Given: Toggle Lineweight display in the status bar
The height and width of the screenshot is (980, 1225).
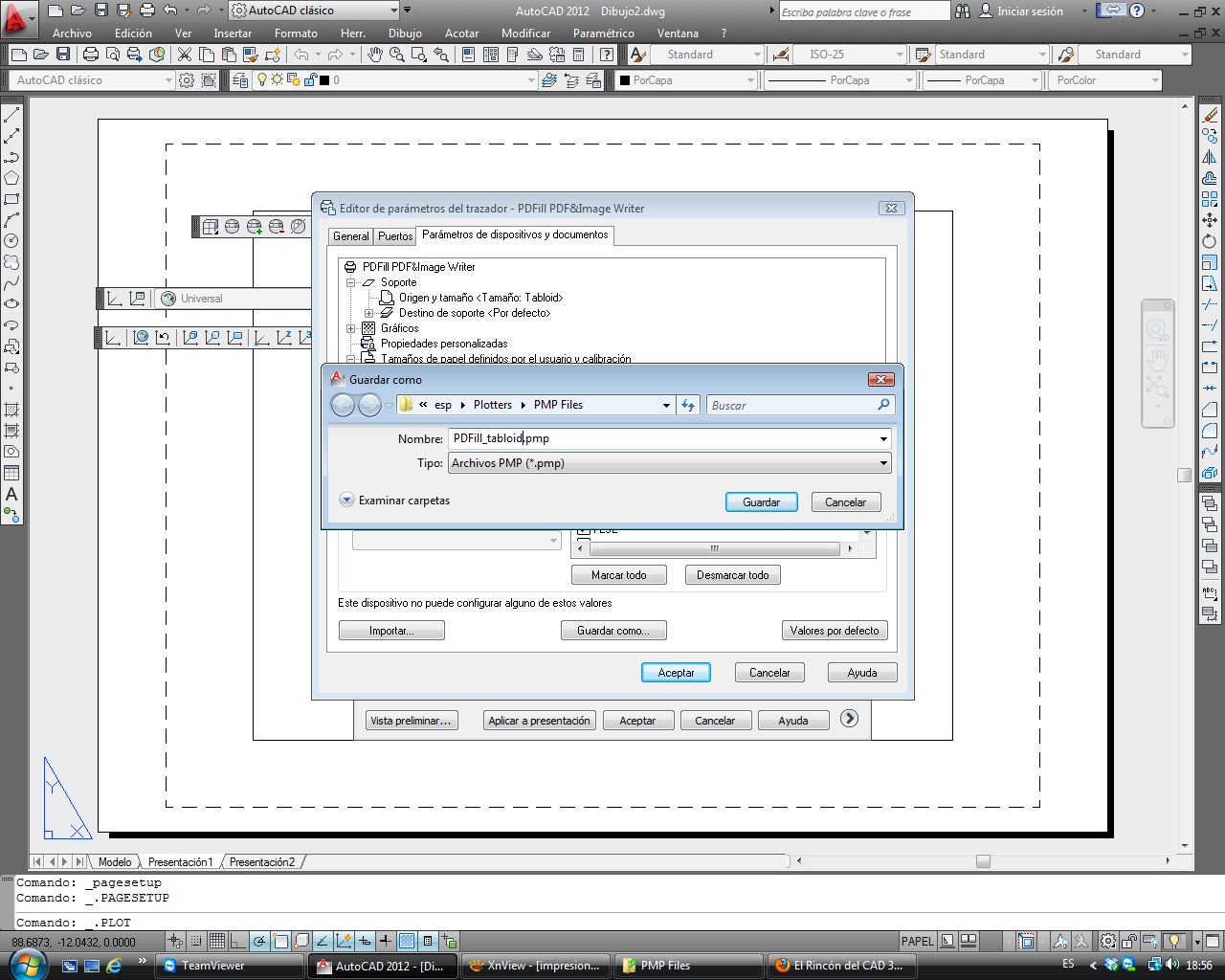Looking at the screenshot, I should 386,941.
